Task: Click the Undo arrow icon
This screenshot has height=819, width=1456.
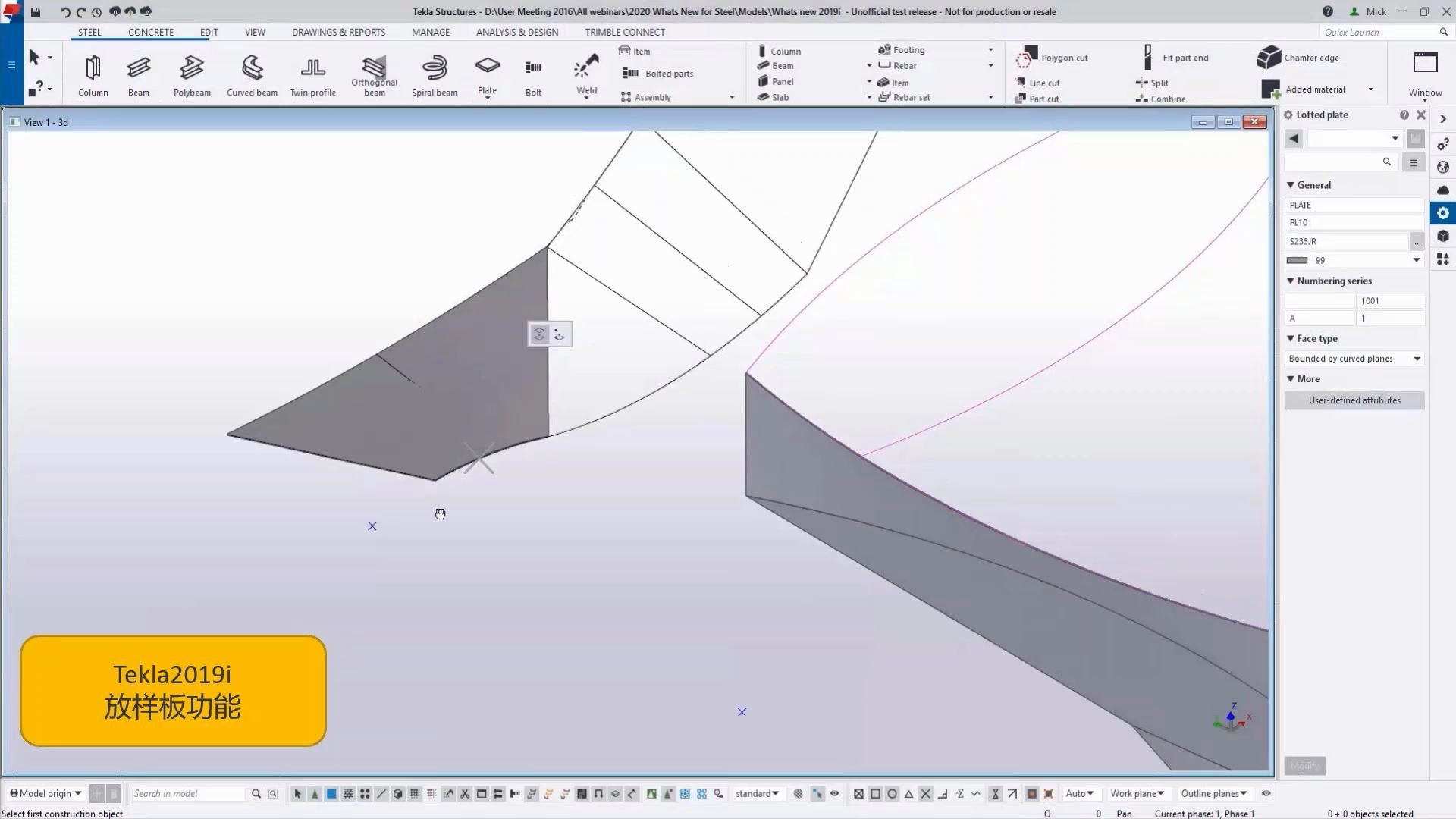Action: click(65, 12)
